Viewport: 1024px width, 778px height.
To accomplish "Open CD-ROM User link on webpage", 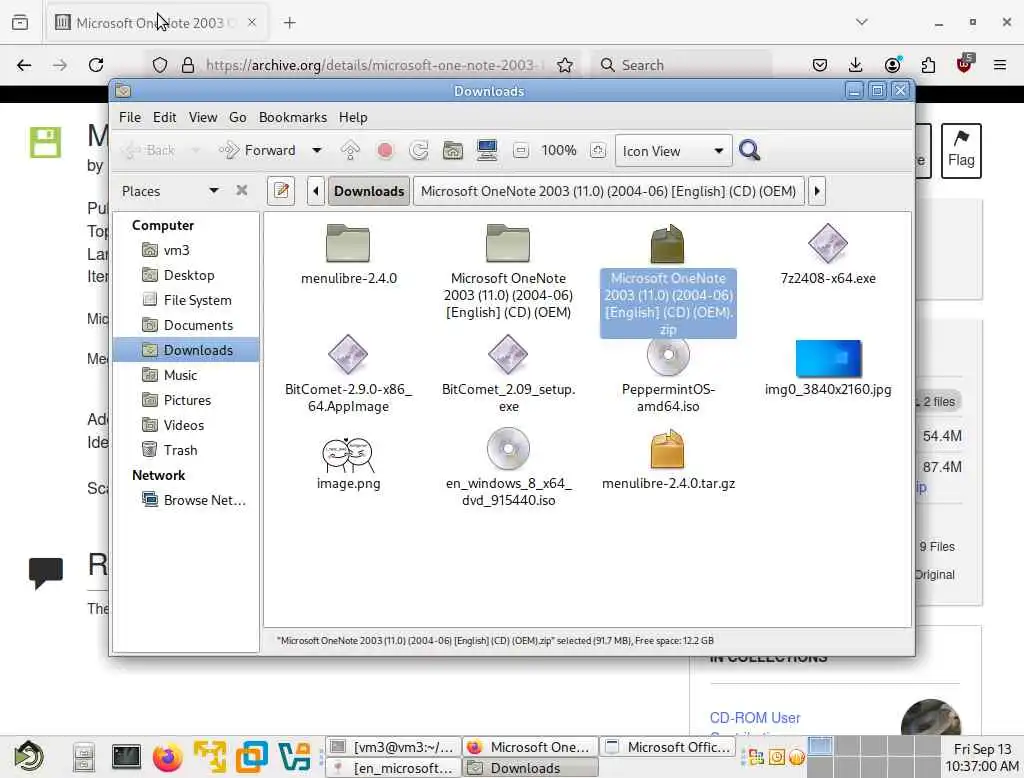I will (754, 717).
